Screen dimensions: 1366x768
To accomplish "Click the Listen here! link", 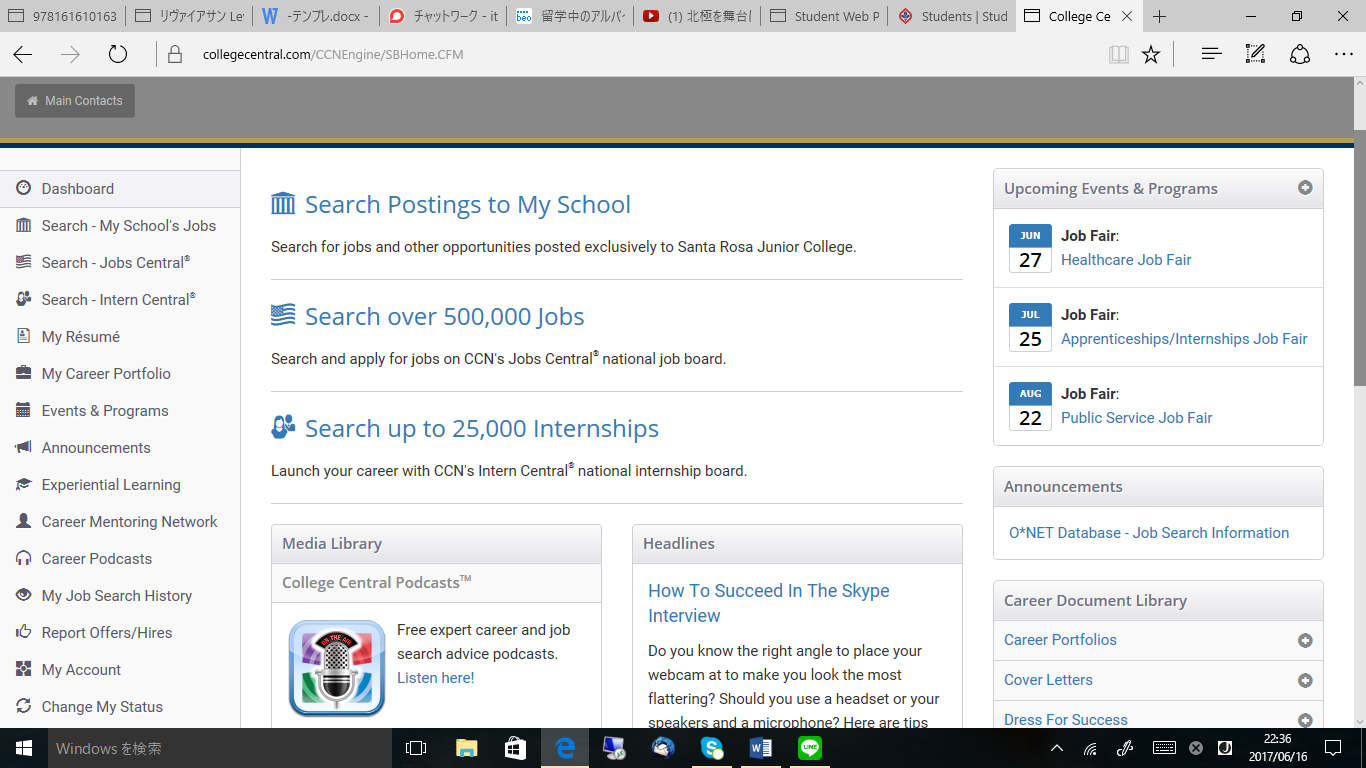I will [435, 678].
